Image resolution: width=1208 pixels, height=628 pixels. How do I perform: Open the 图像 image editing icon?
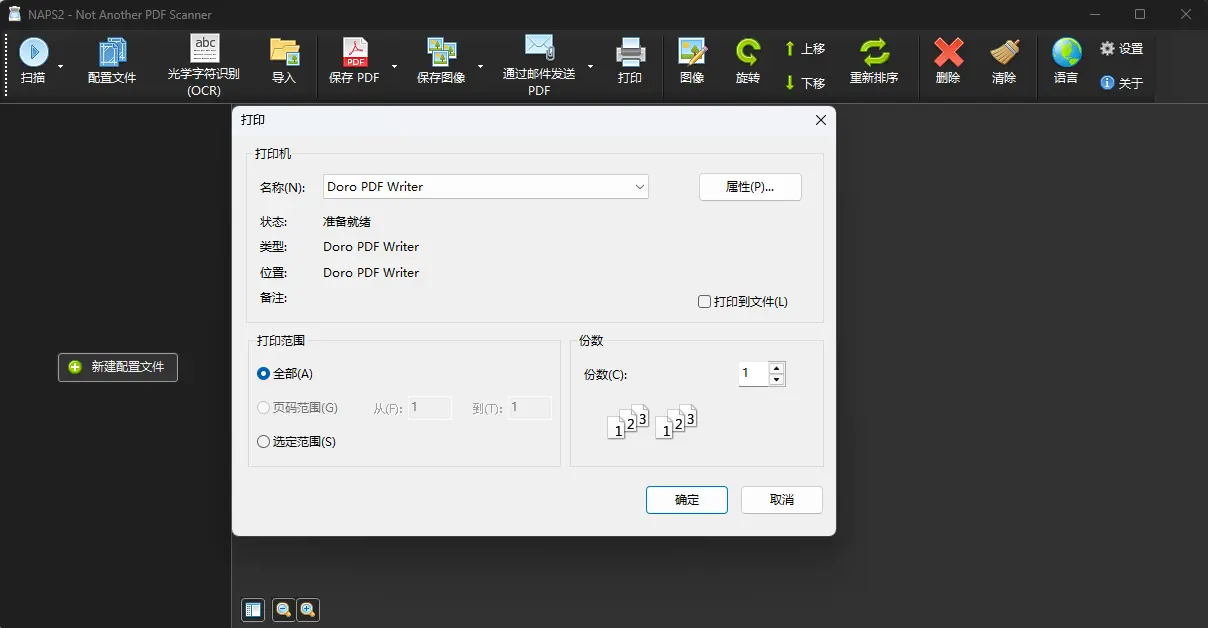(x=692, y=52)
